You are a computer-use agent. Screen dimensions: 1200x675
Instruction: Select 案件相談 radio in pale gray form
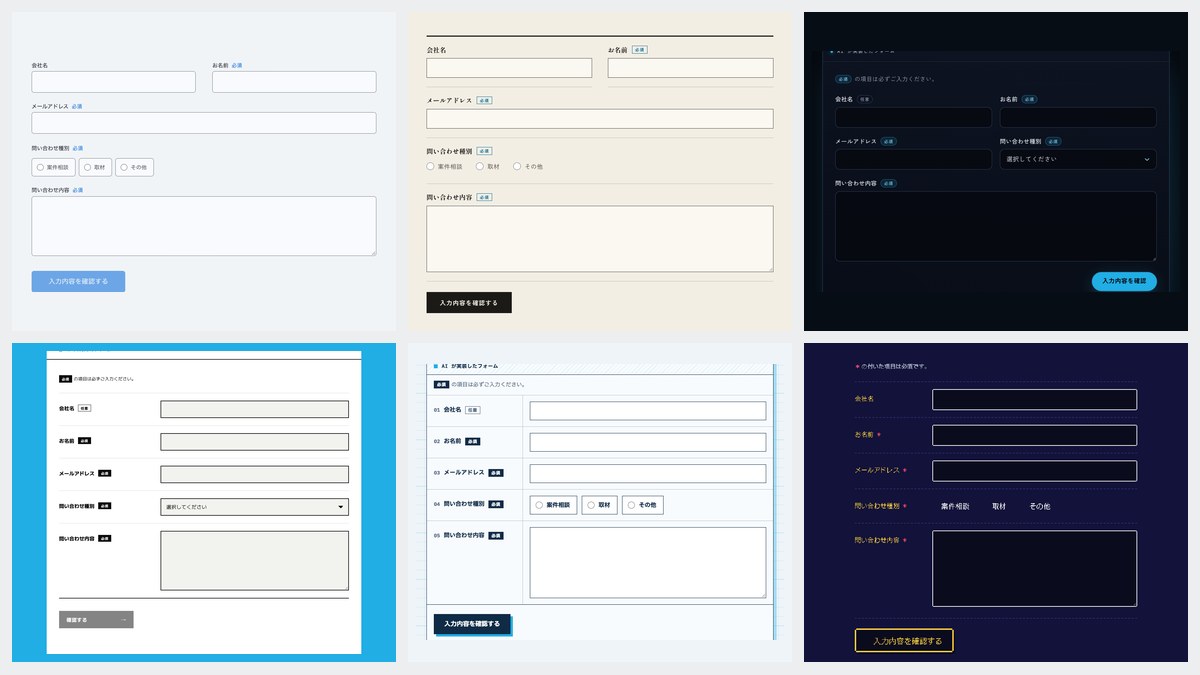pyautogui.click(x=54, y=167)
